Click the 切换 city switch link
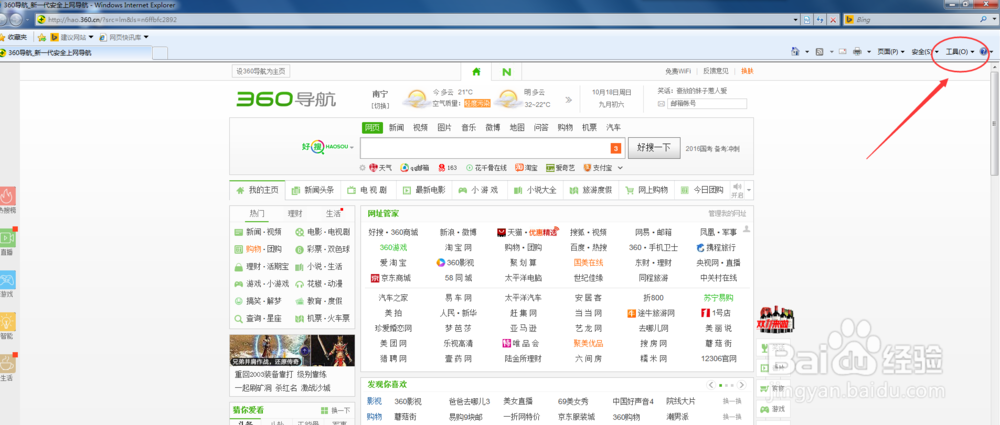 pos(380,105)
